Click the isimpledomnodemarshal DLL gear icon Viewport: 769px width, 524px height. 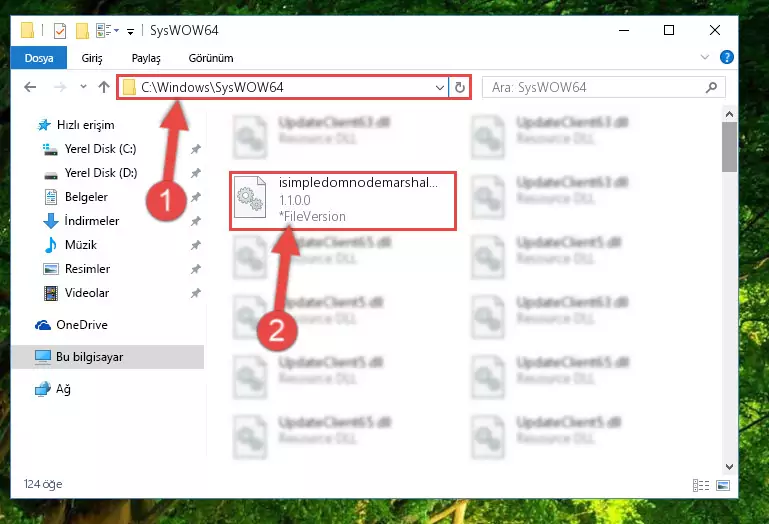(x=250, y=198)
